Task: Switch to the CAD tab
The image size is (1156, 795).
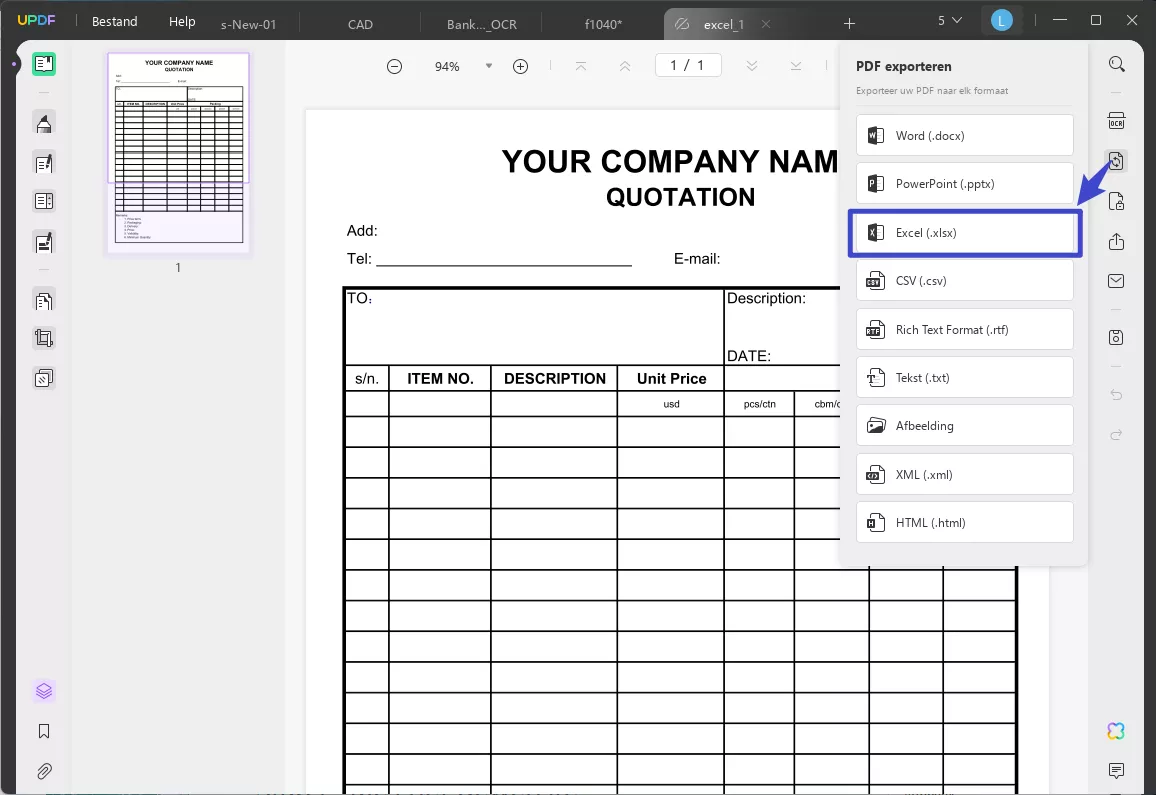Action: [x=361, y=24]
